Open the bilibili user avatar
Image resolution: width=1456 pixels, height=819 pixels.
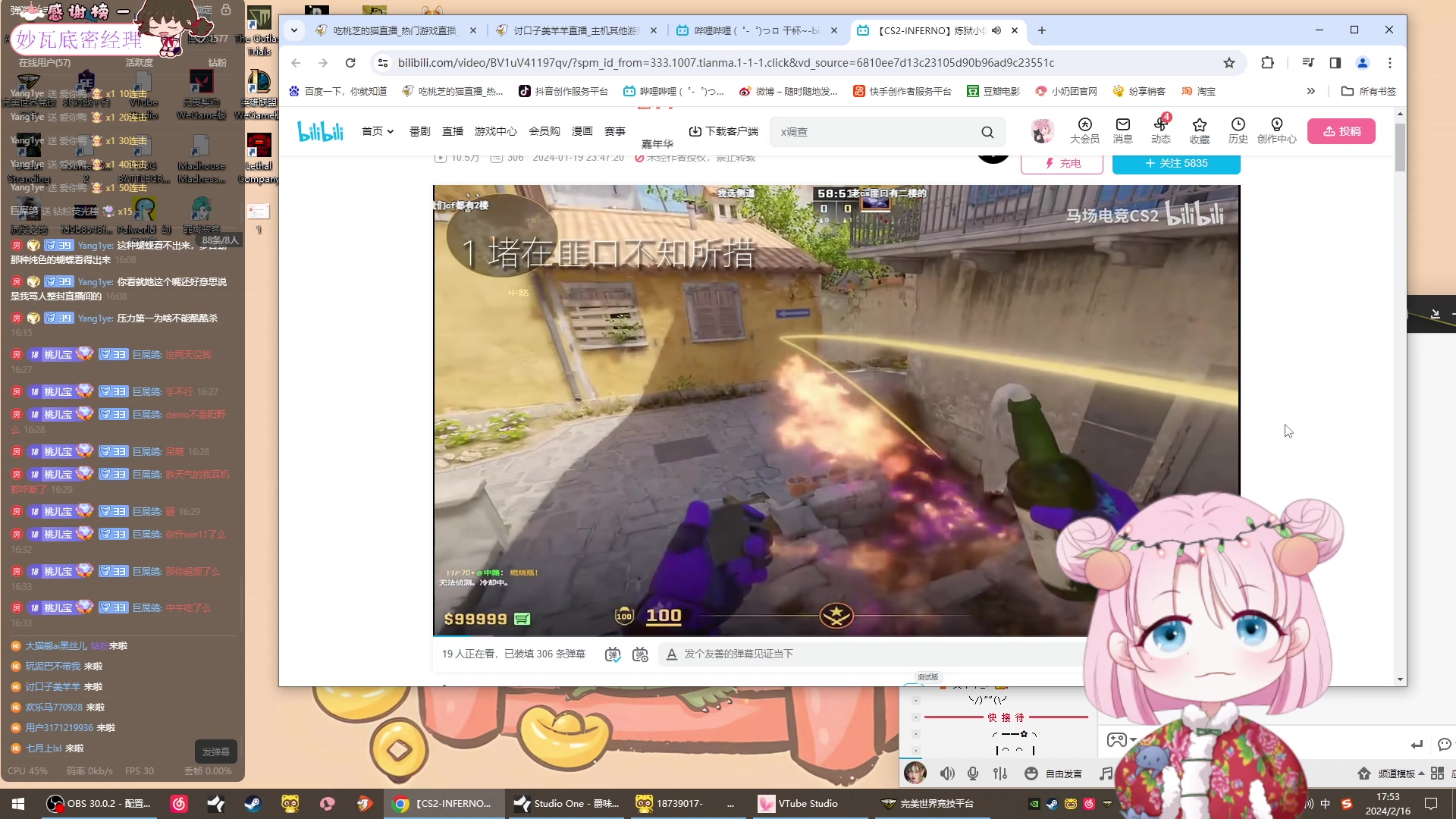point(1043,131)
